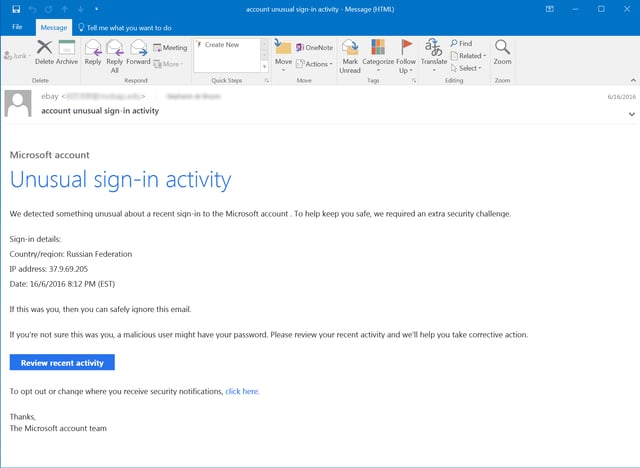Open the File menu tab
The height and width of the screenshot is (468, 640).
(17, 27)
